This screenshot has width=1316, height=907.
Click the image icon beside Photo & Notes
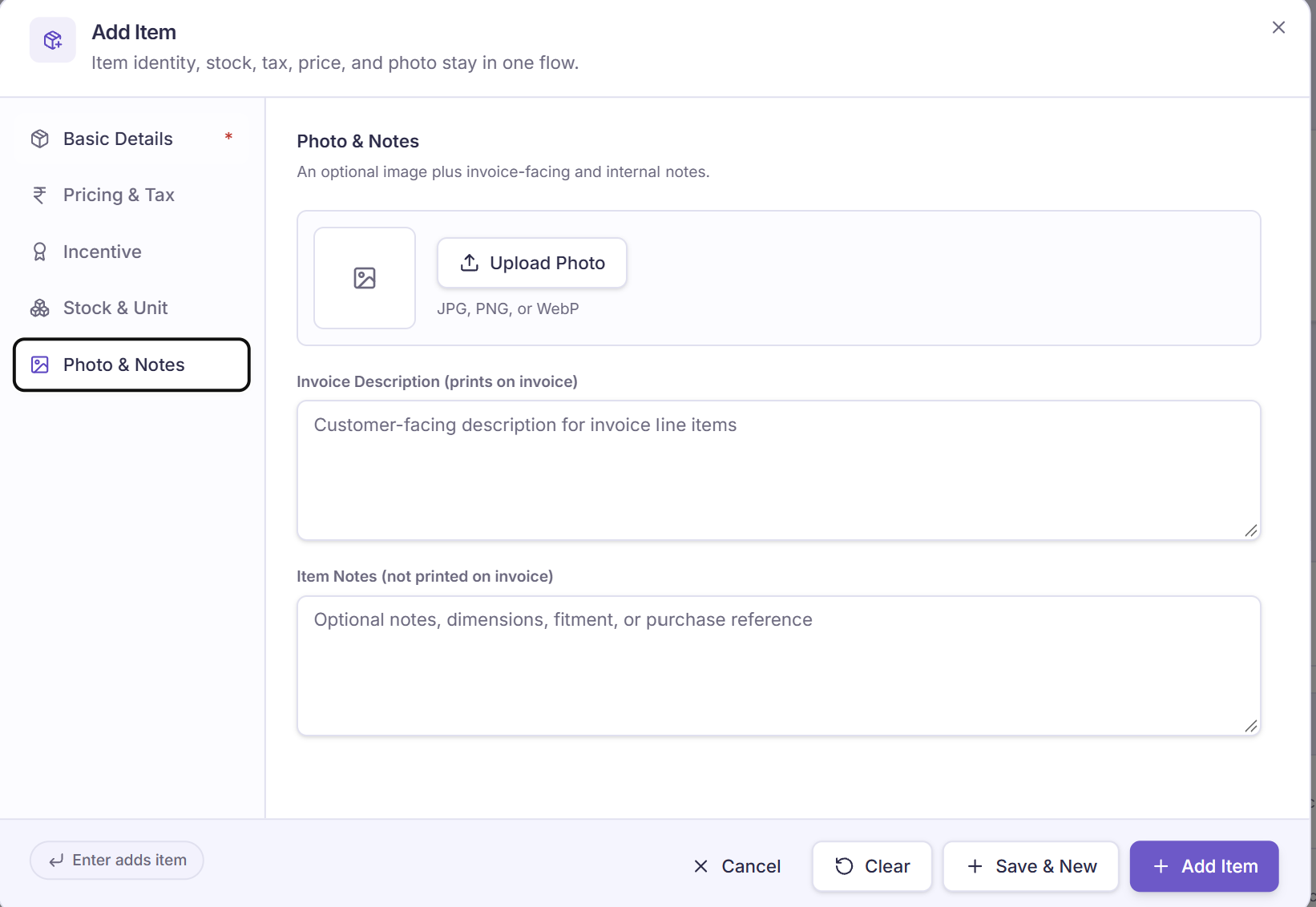click(40, 365)
